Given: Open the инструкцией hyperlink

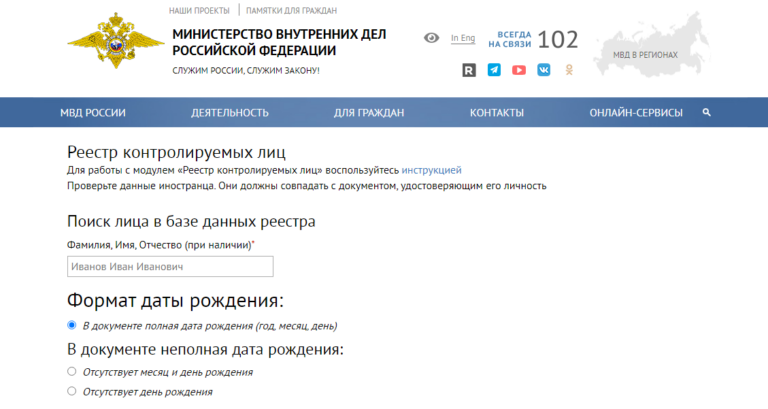Looking at the screenshot, I should pos(432,170).
